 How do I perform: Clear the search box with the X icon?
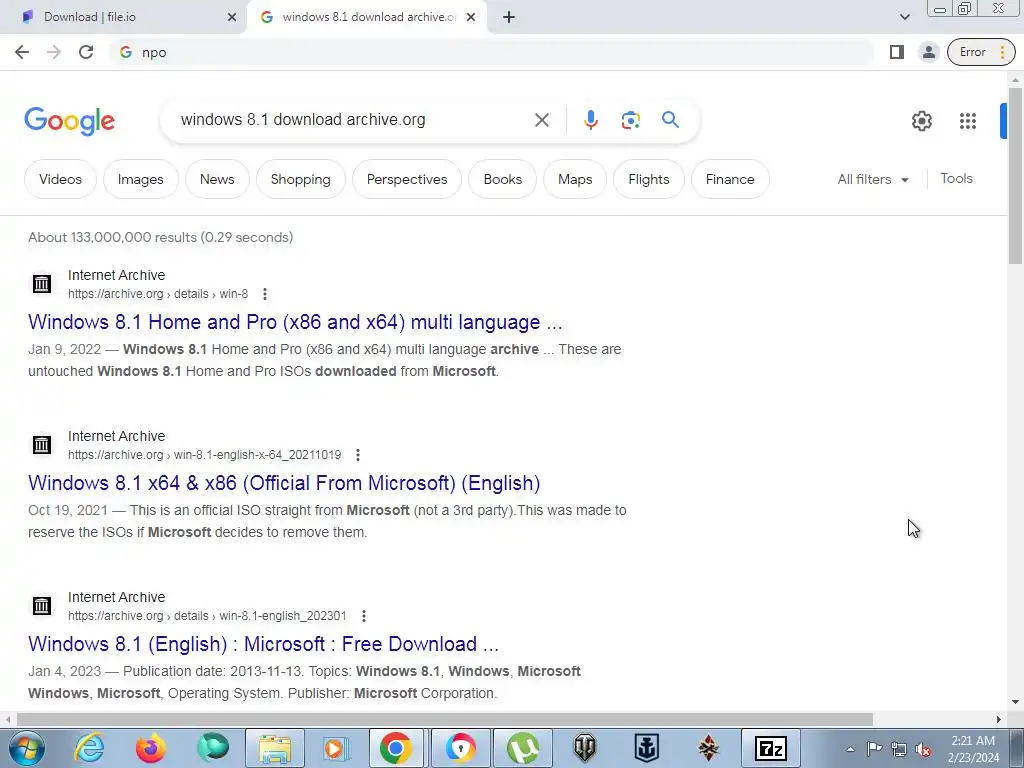point(541,120)
